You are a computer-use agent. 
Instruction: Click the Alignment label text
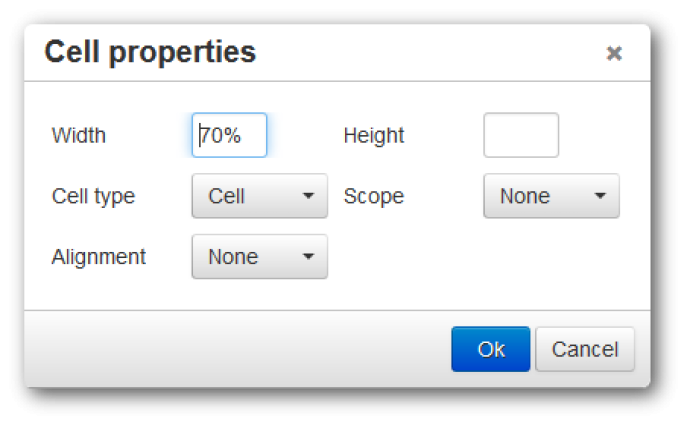98,257
